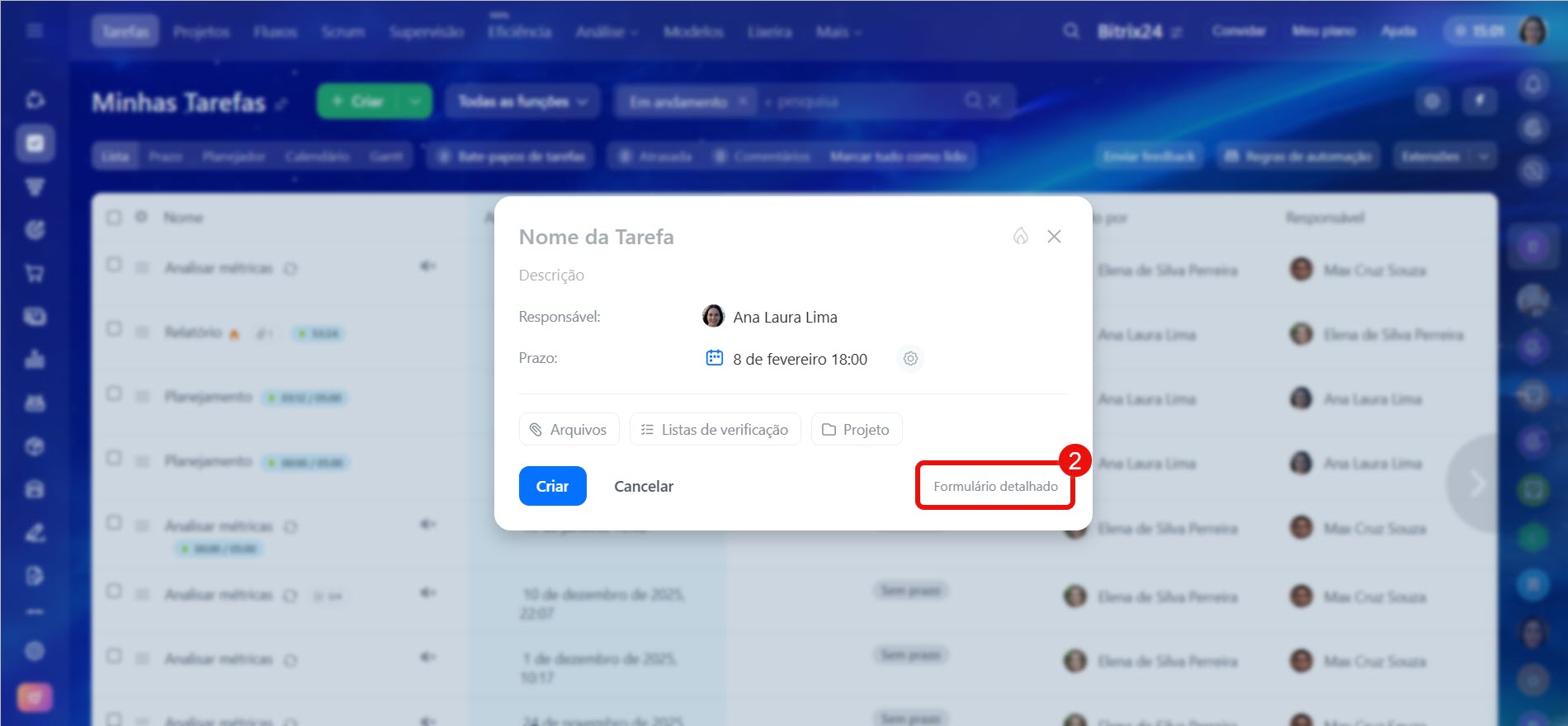Mark task as high priority flame icon
The image size is (1568, 726).
pyautogui.click(x=1021, y=237)
